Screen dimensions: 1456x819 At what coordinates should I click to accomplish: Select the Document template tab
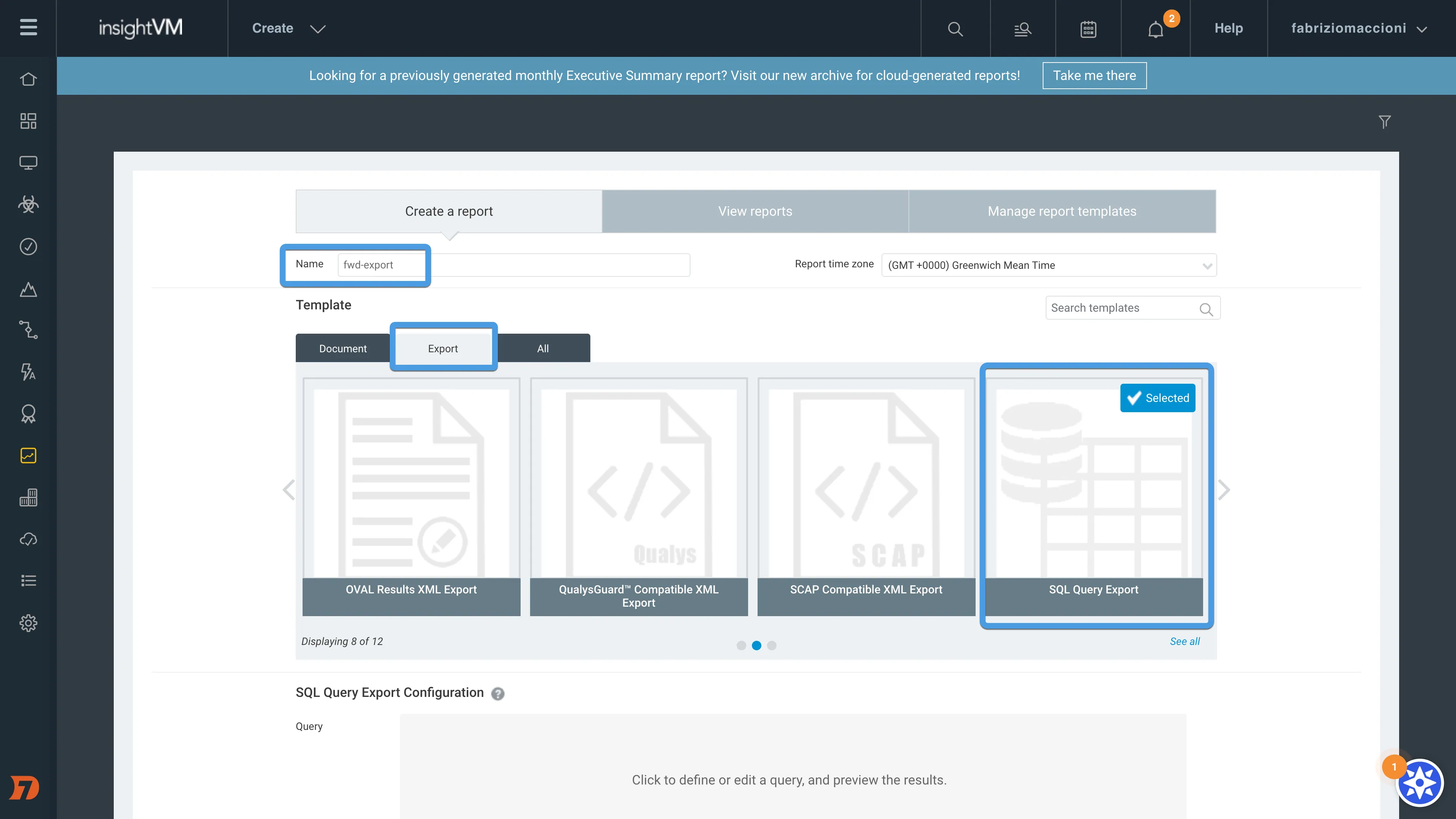[342, 348]
